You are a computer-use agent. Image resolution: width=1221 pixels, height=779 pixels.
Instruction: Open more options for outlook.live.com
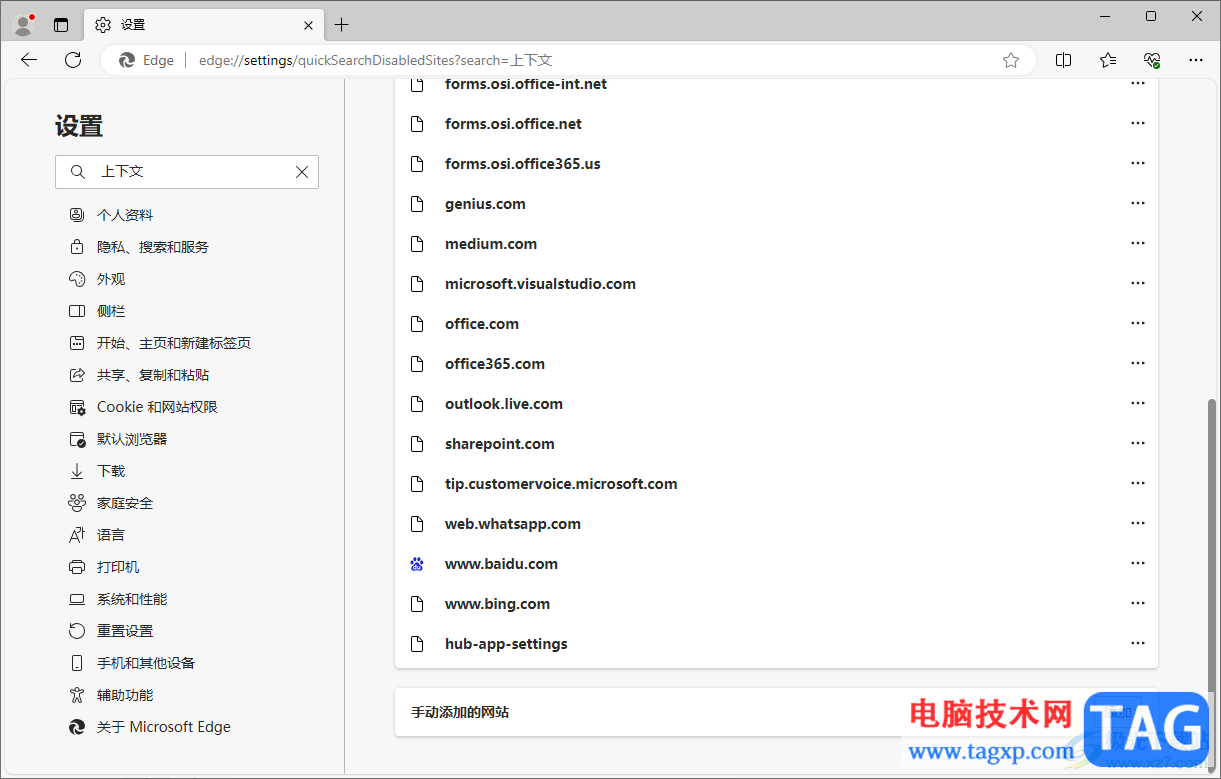[x=1137, y=403]
